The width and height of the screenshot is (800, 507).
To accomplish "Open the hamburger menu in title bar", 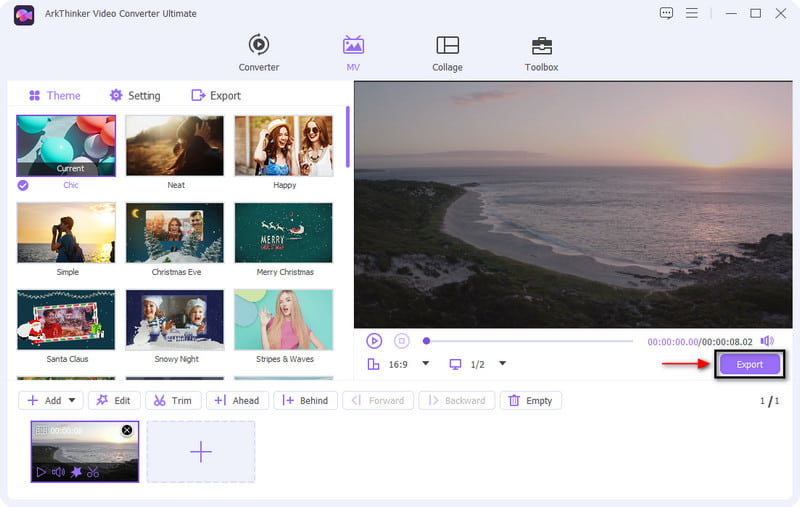I will click(x=691, y=13).
